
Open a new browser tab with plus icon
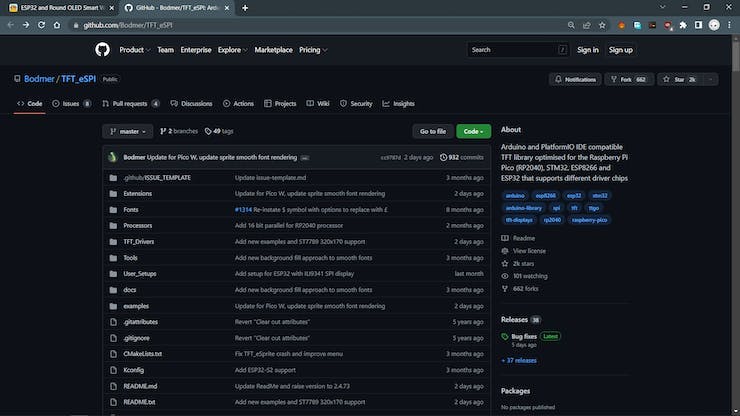[245, 8]
